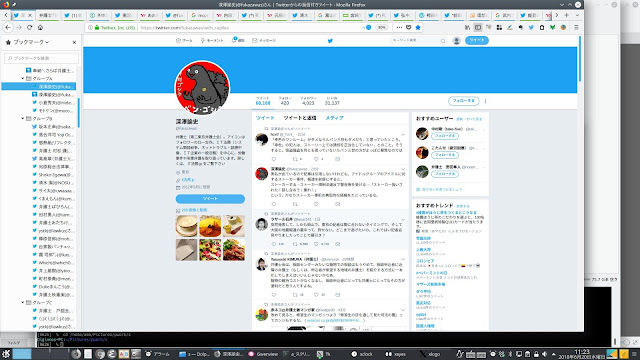Reload the current page

29,27
